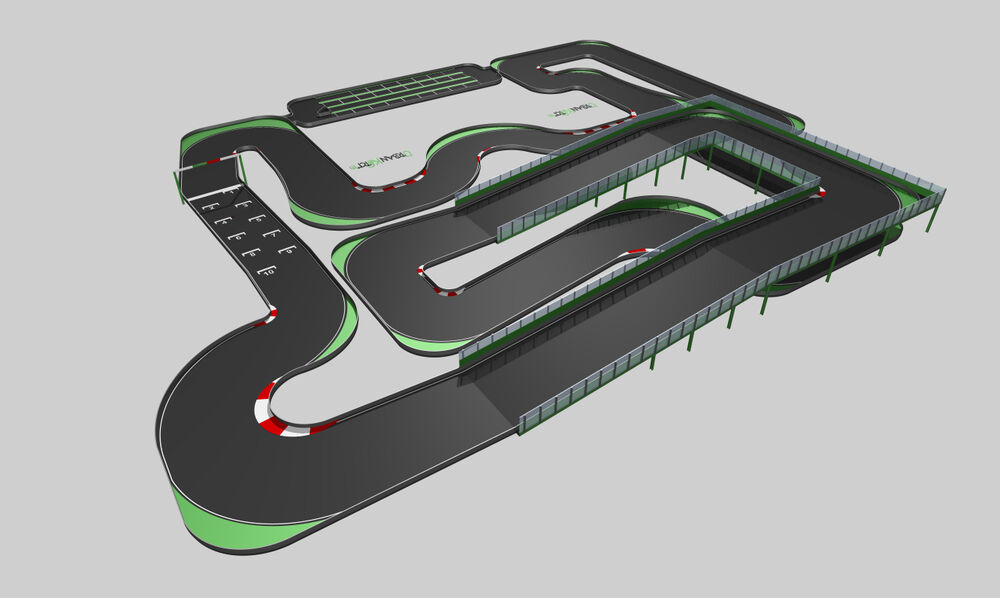The image size is (1000, 598).
Task: Select grid position number 1 marking
Action: point(230,191)
